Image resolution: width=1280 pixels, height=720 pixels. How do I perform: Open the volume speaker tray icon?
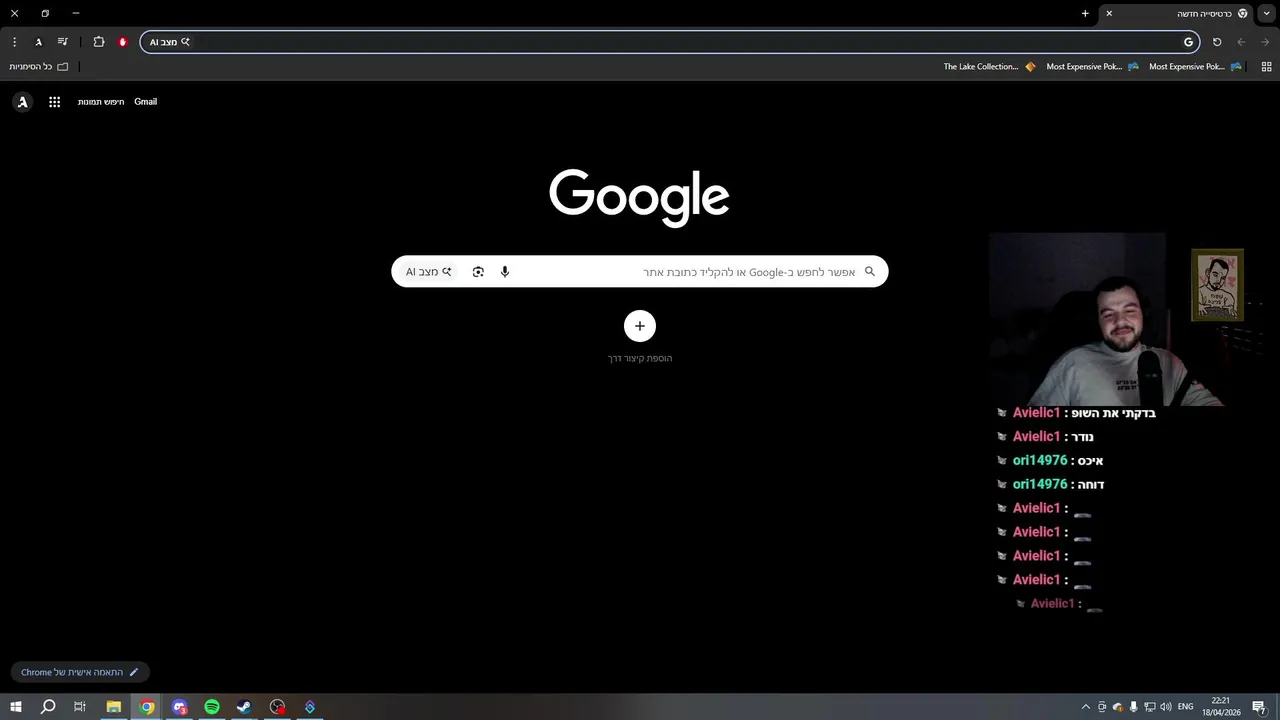[1166, 707]
